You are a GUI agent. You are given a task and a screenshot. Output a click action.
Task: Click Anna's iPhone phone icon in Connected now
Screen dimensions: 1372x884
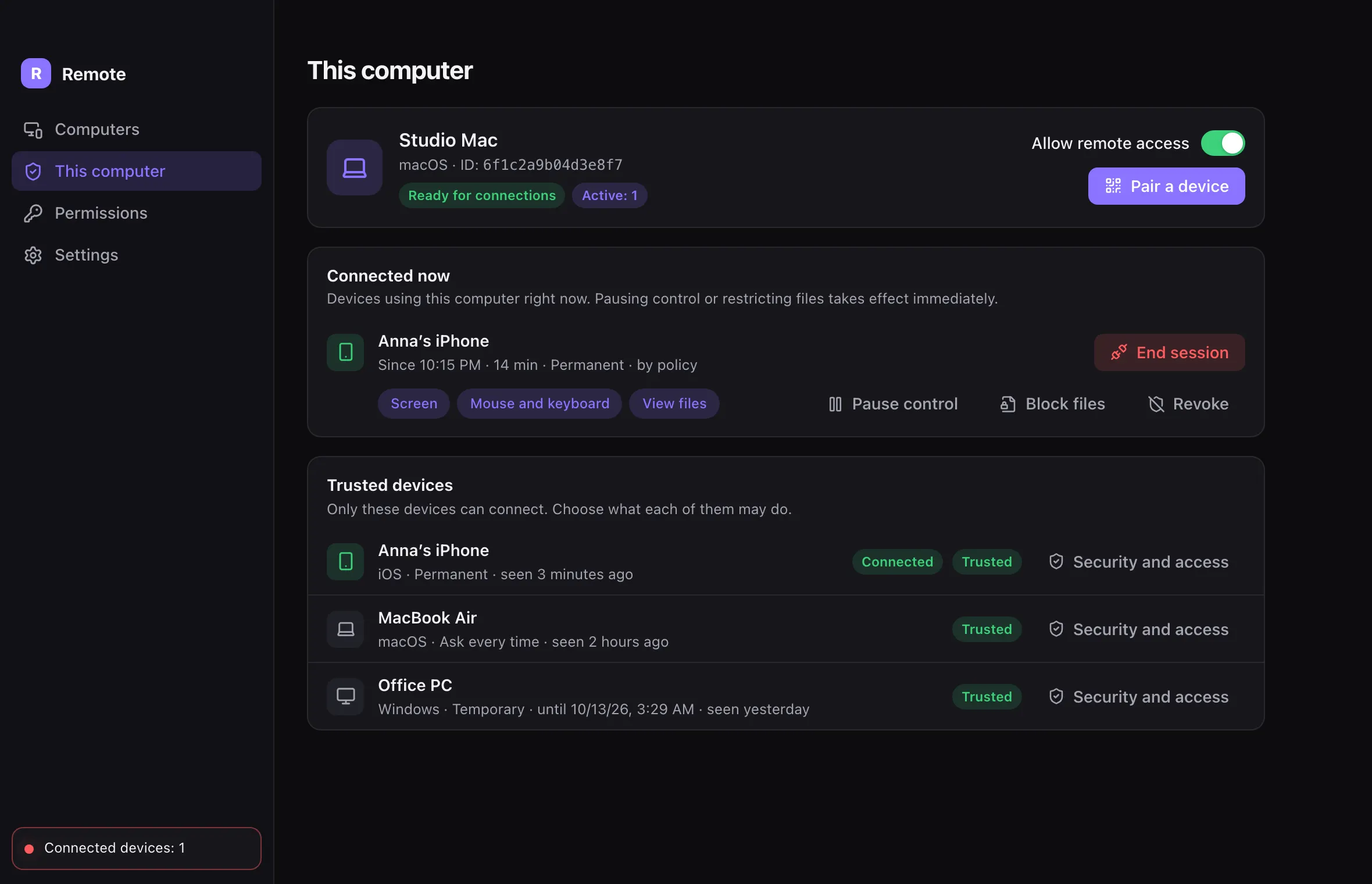click(346, 352)
